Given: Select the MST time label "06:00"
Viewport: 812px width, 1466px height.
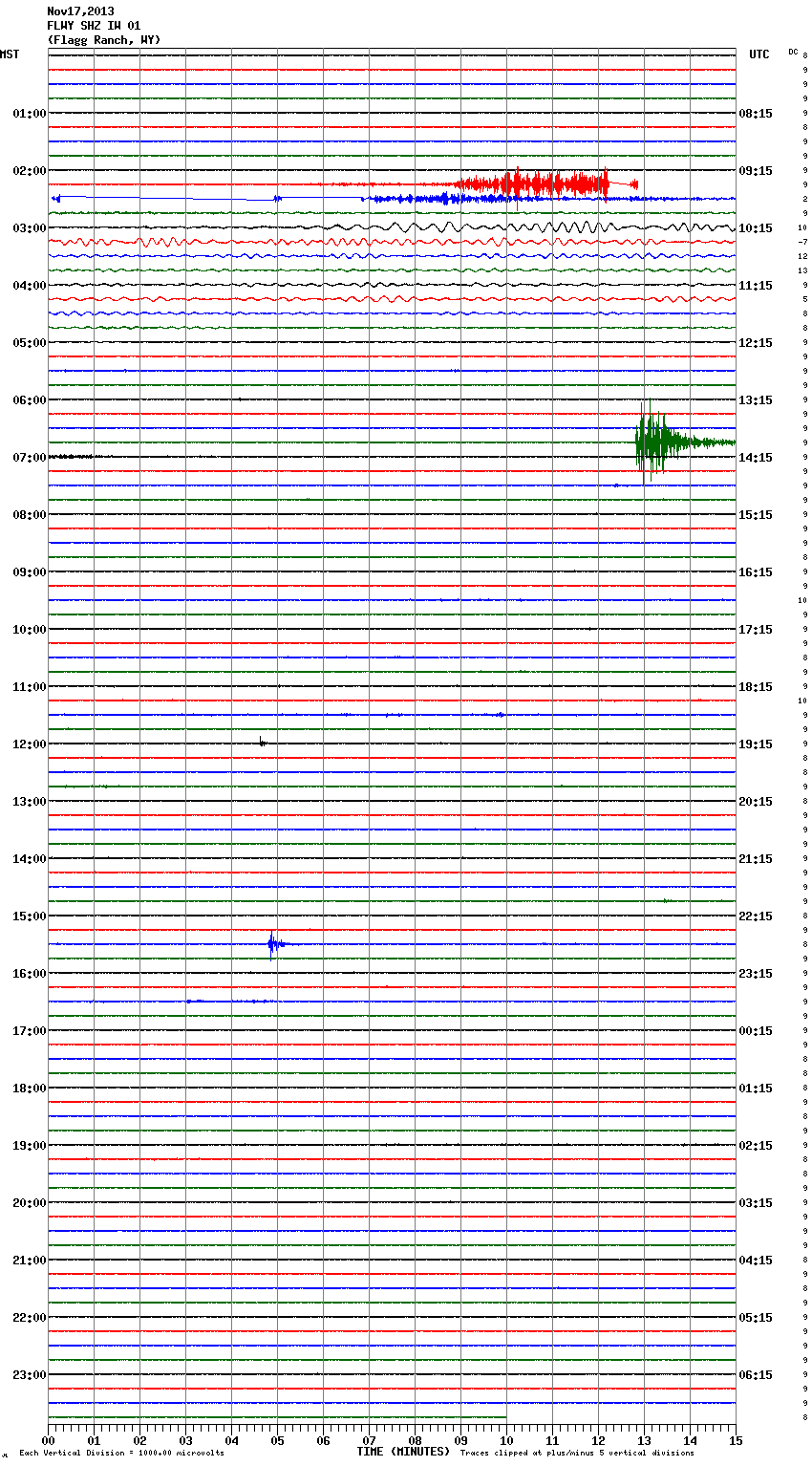Looking at the screenshot, I should [x=30, y=400].
